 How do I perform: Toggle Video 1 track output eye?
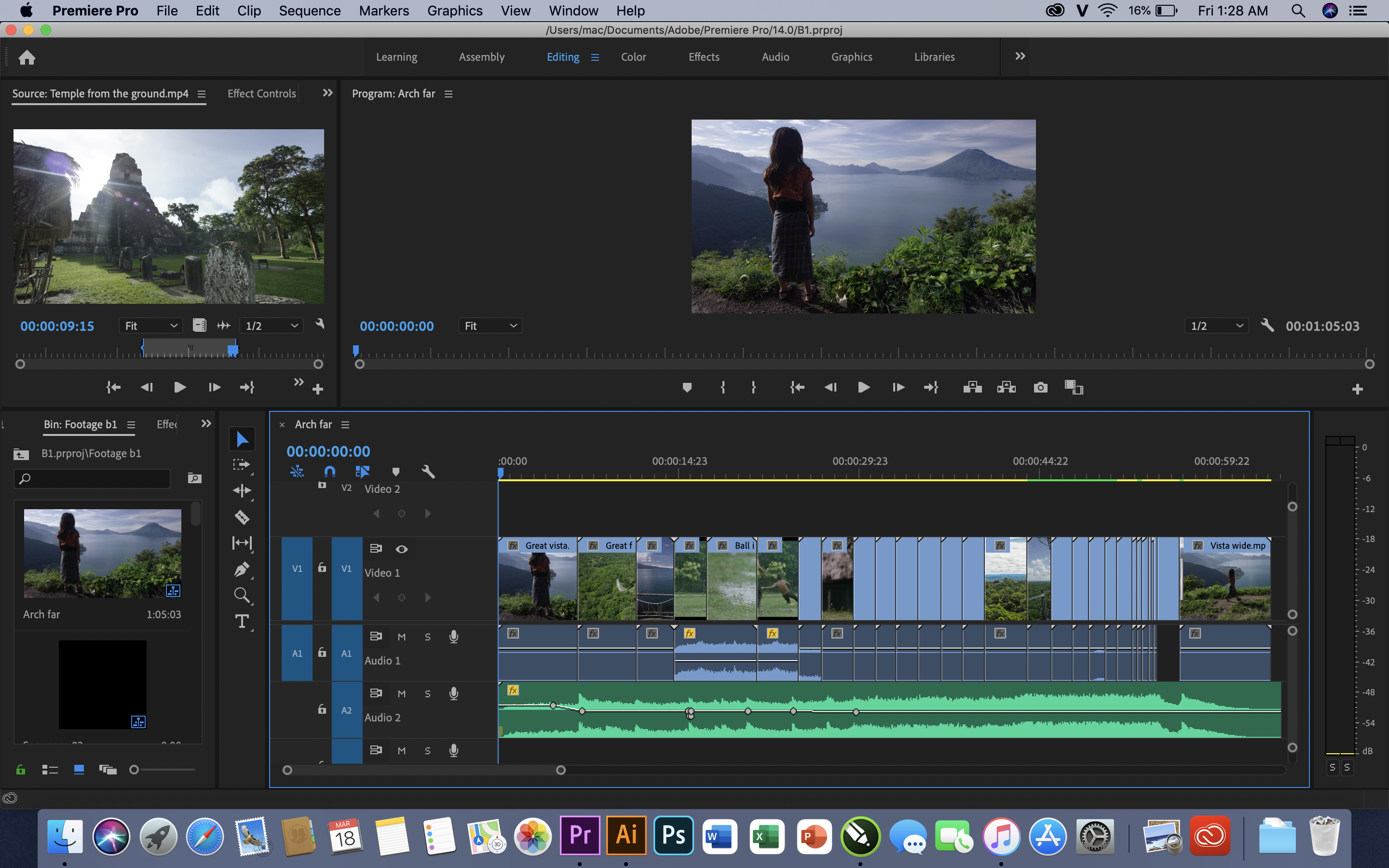click(x=402, y=549)
